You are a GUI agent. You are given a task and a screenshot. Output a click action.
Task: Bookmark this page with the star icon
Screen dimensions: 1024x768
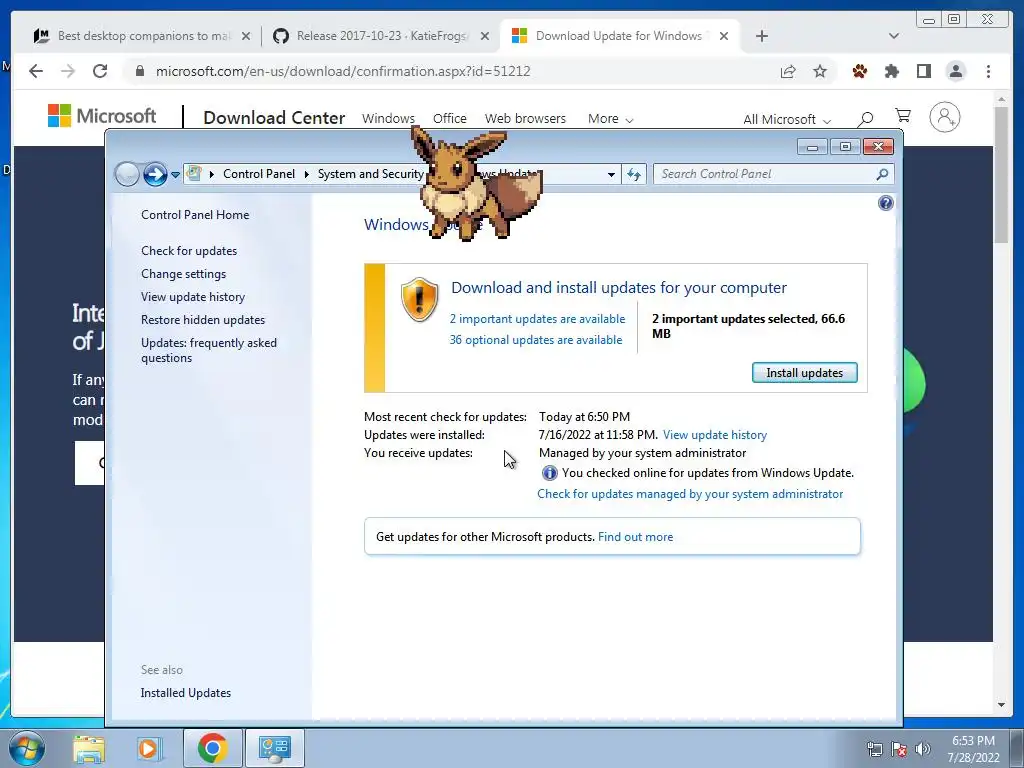click(x=820, y=71)
